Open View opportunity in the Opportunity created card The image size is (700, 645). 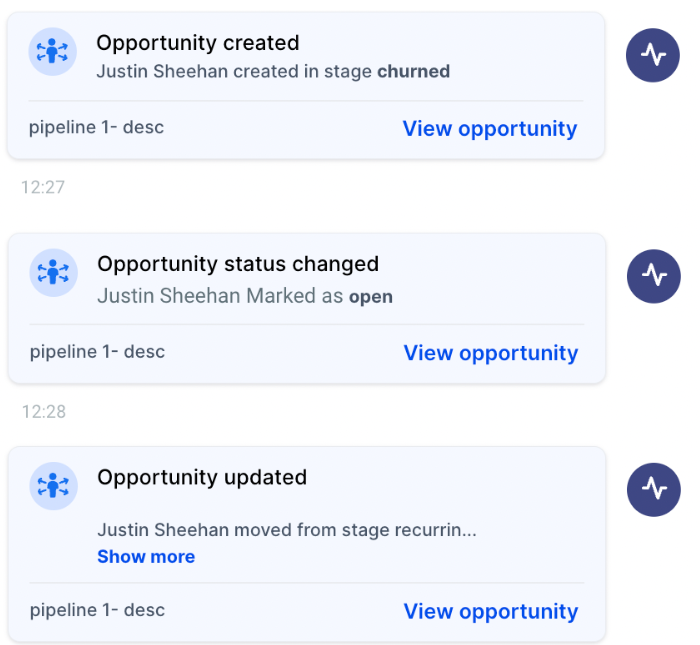pos(489,129)
